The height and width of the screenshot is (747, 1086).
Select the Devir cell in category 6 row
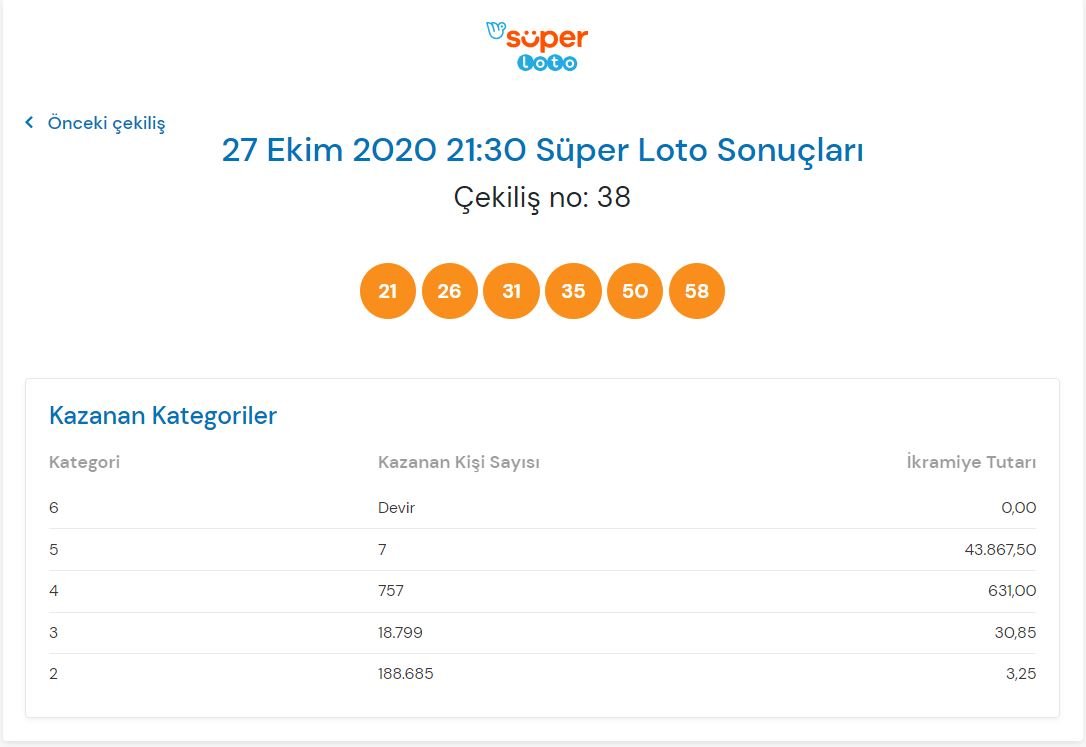(396, 508)
